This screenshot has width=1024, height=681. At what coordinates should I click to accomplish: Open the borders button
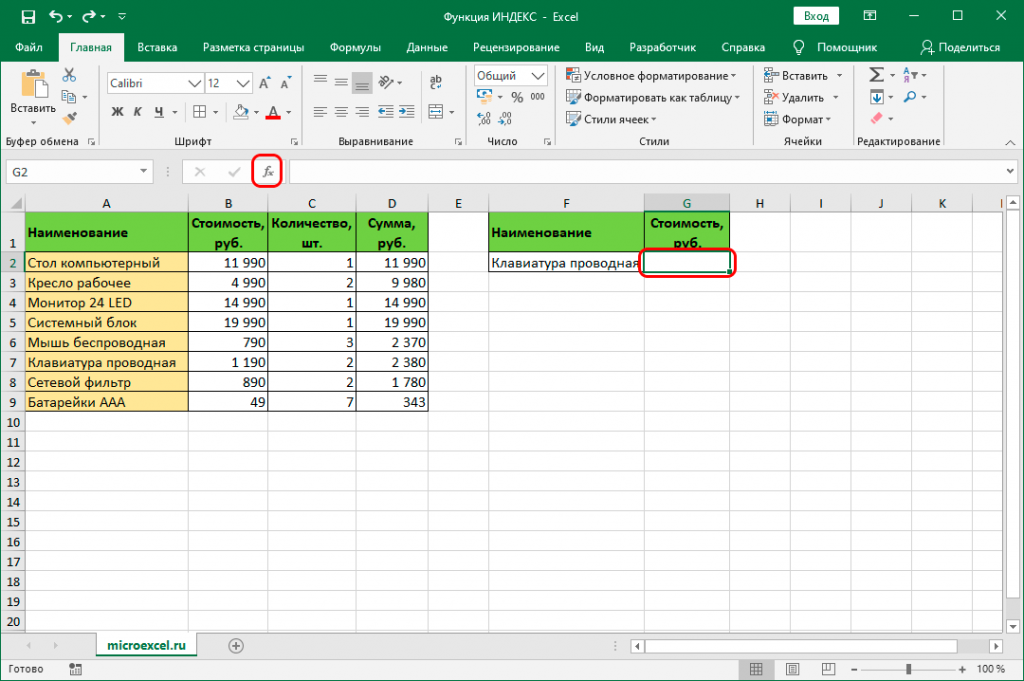tap(200, 112)
